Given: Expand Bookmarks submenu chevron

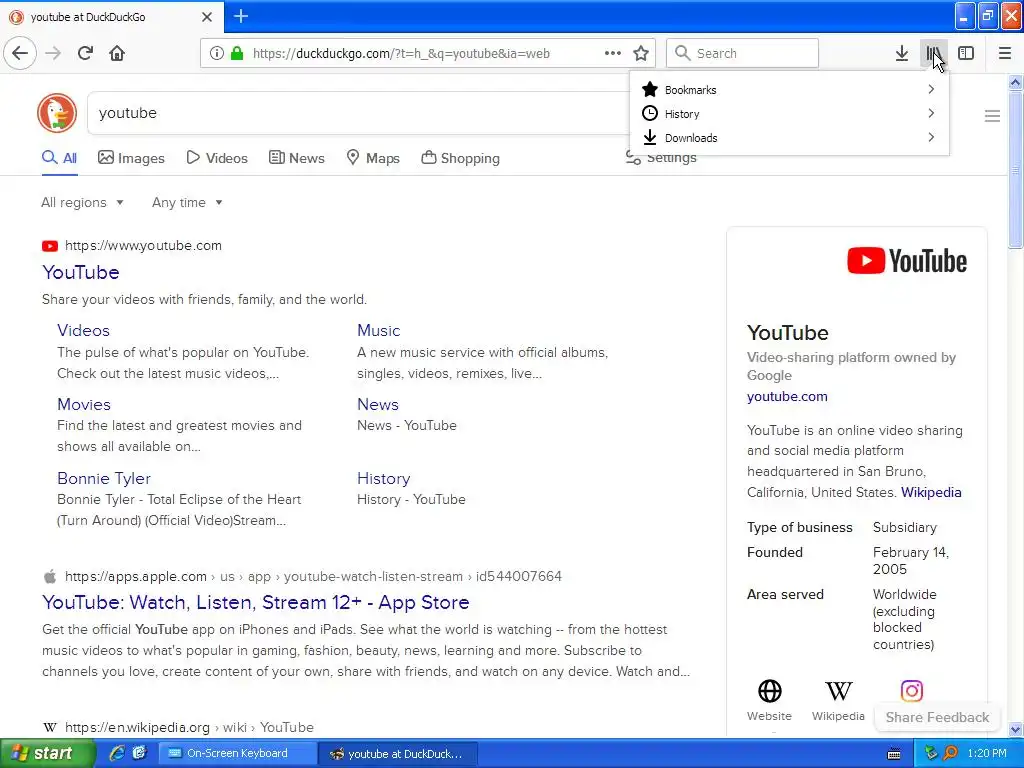Looking at the screenshot, I should coord(931,89).
